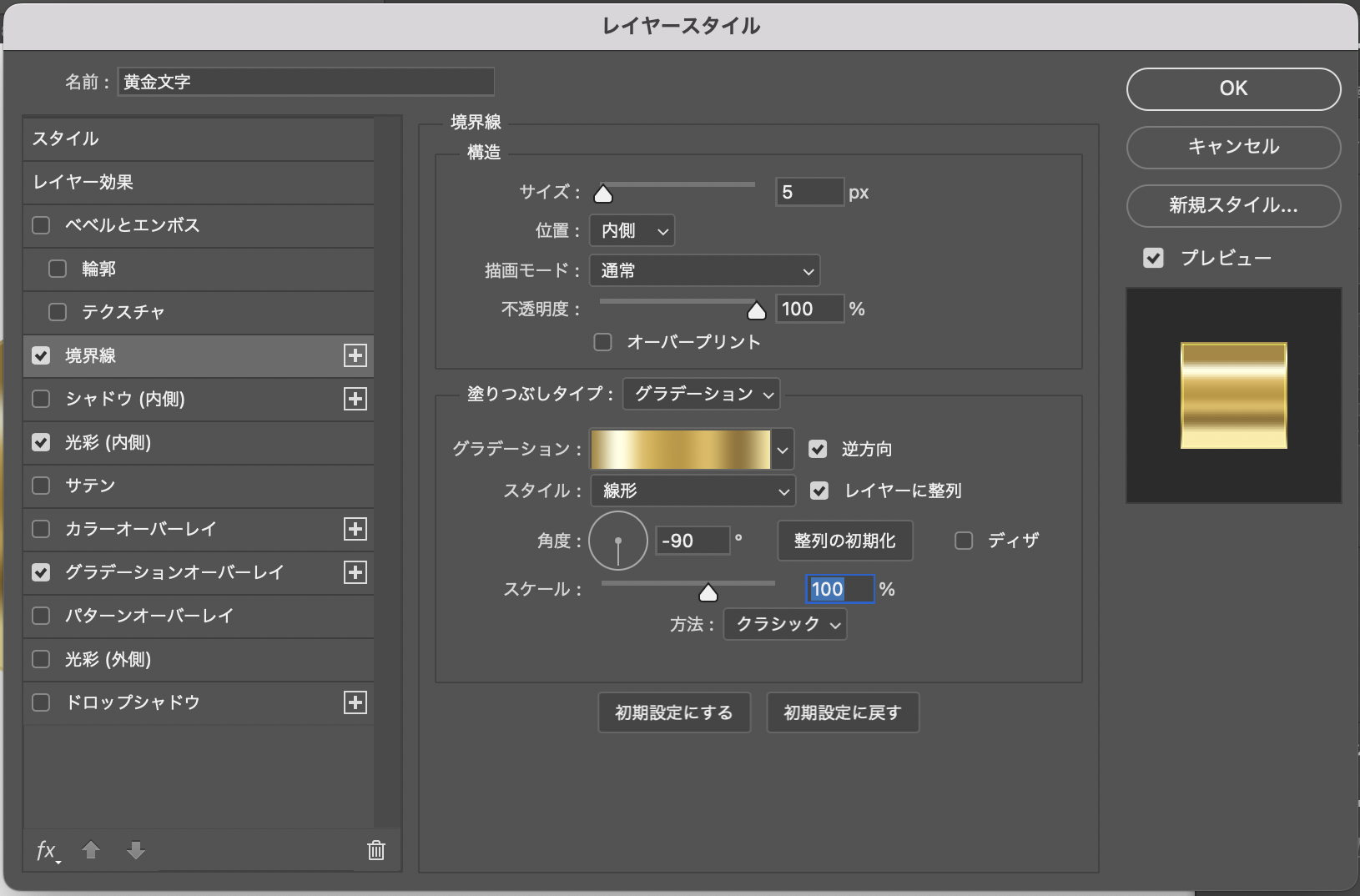Enable ベベルとエンボス checkbox
This screenshot has width=1360, height=896.
coord(41,225)
